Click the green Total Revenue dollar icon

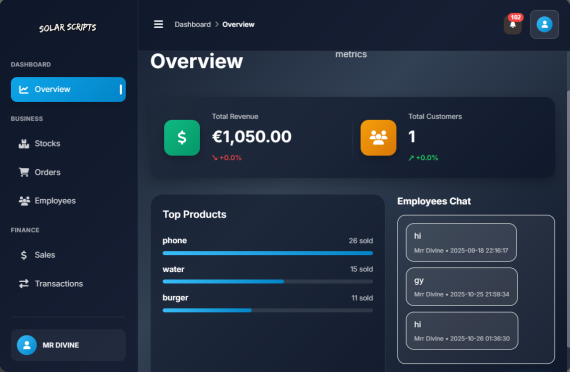point(182,138)
